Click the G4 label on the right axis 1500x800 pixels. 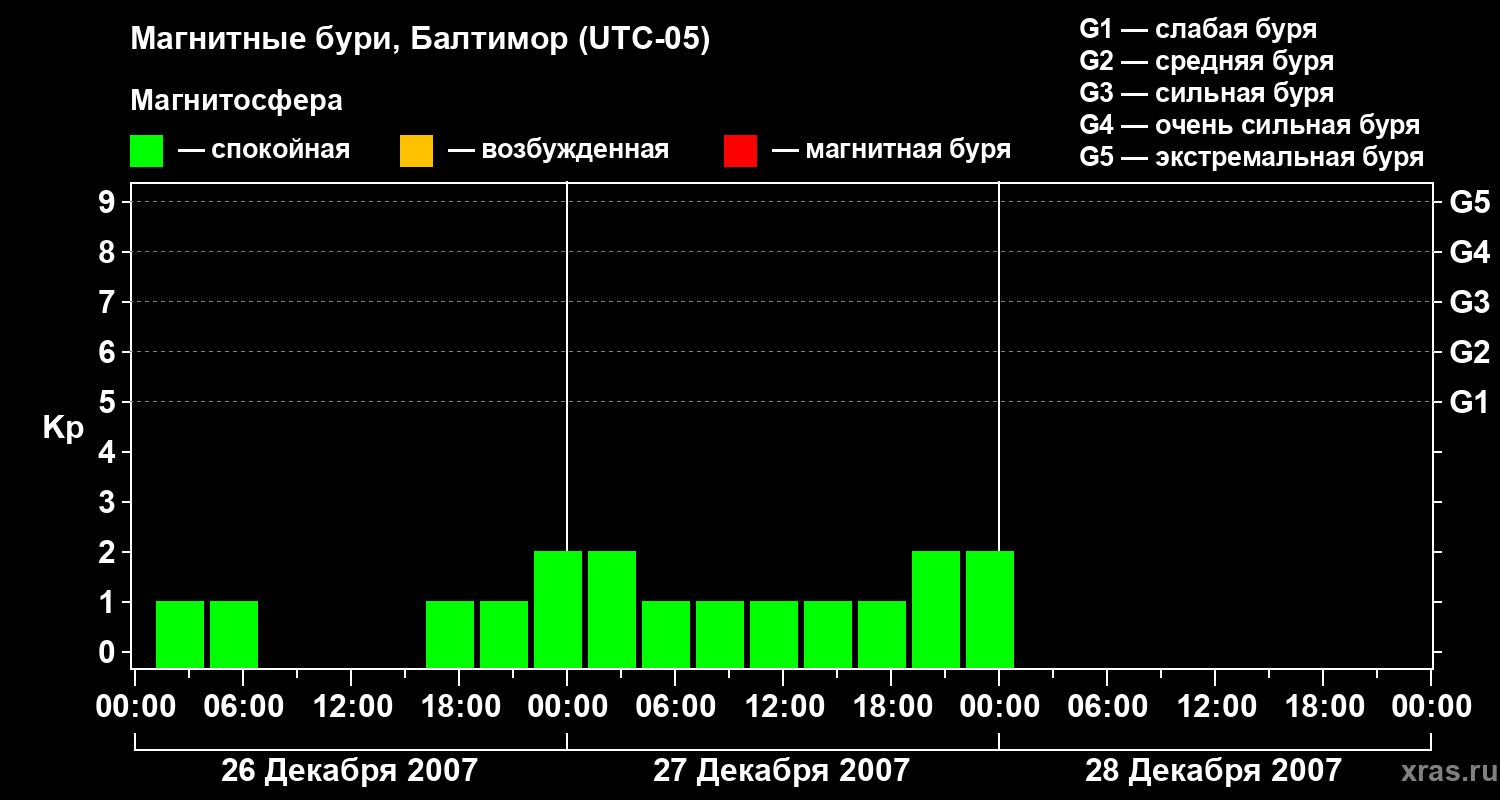pos(1470,252)
